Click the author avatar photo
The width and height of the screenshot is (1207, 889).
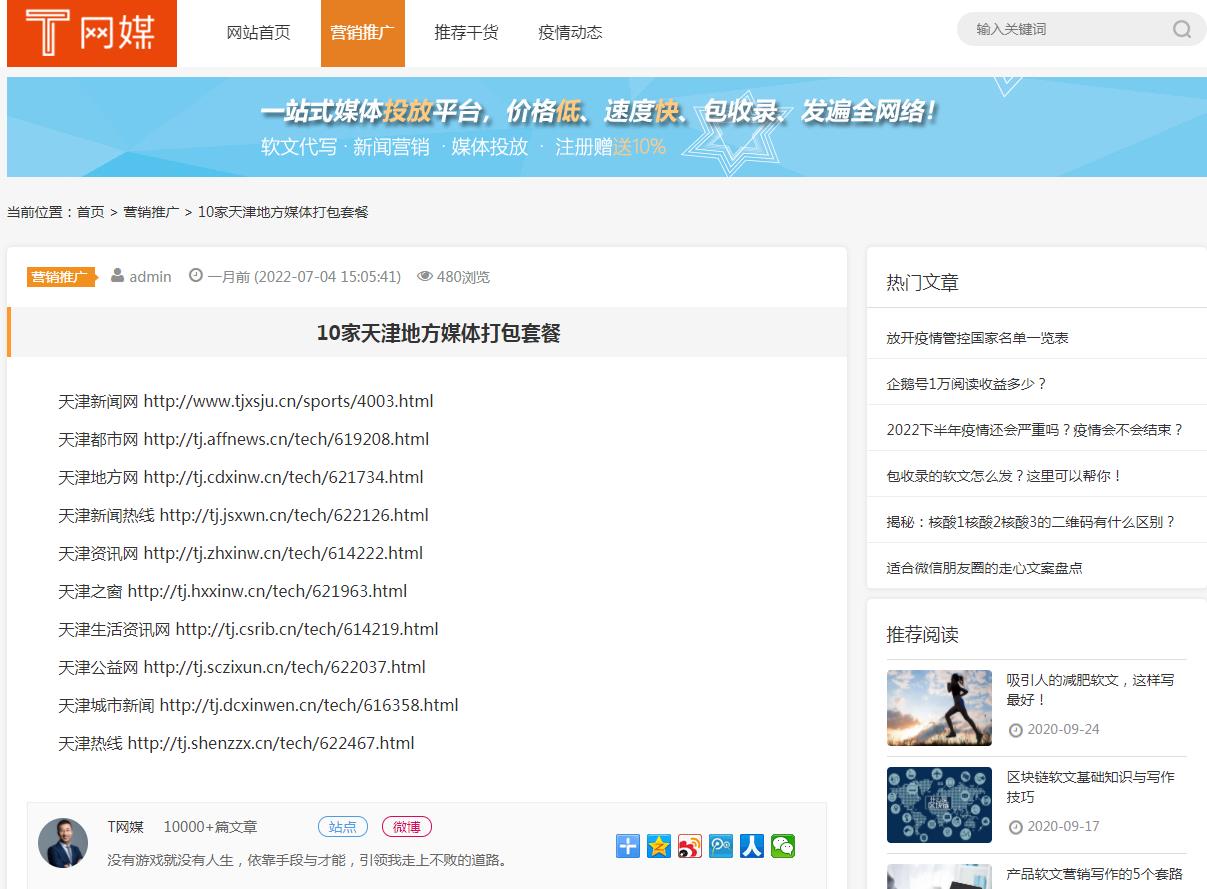click(x=63, y=842)
